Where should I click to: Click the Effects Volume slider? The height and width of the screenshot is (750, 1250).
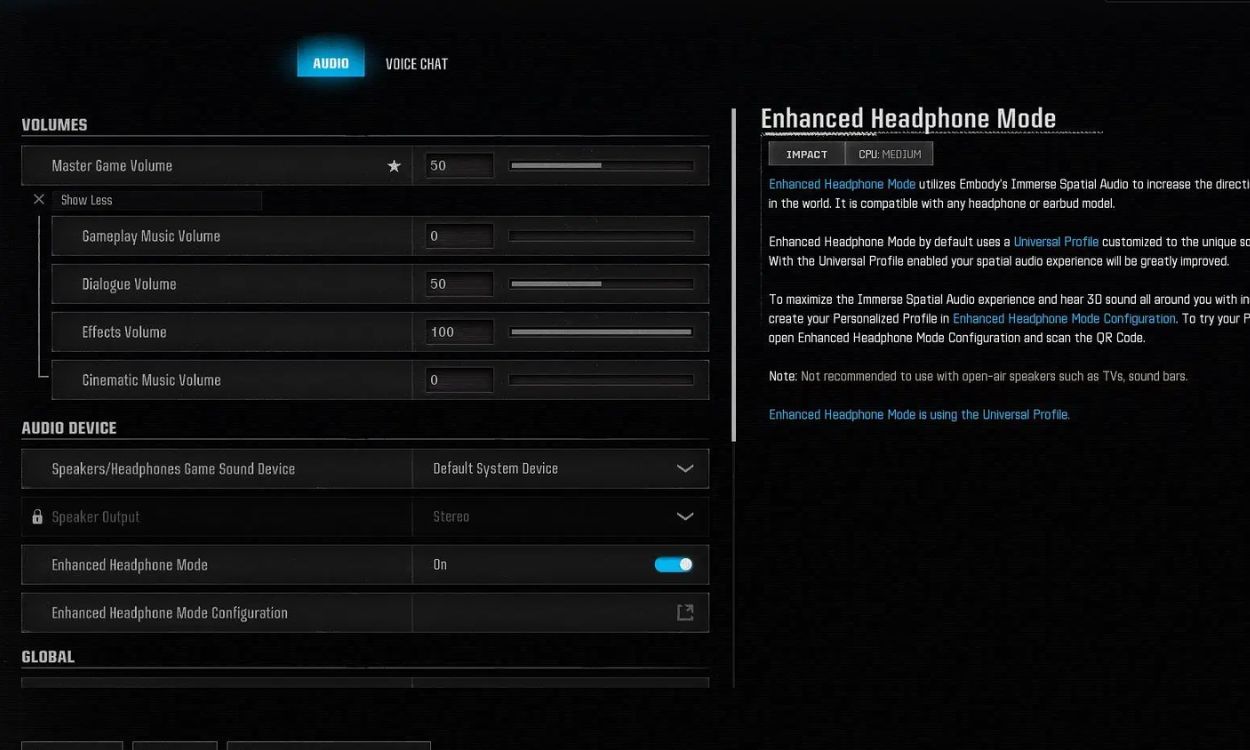tap(600, 332)
